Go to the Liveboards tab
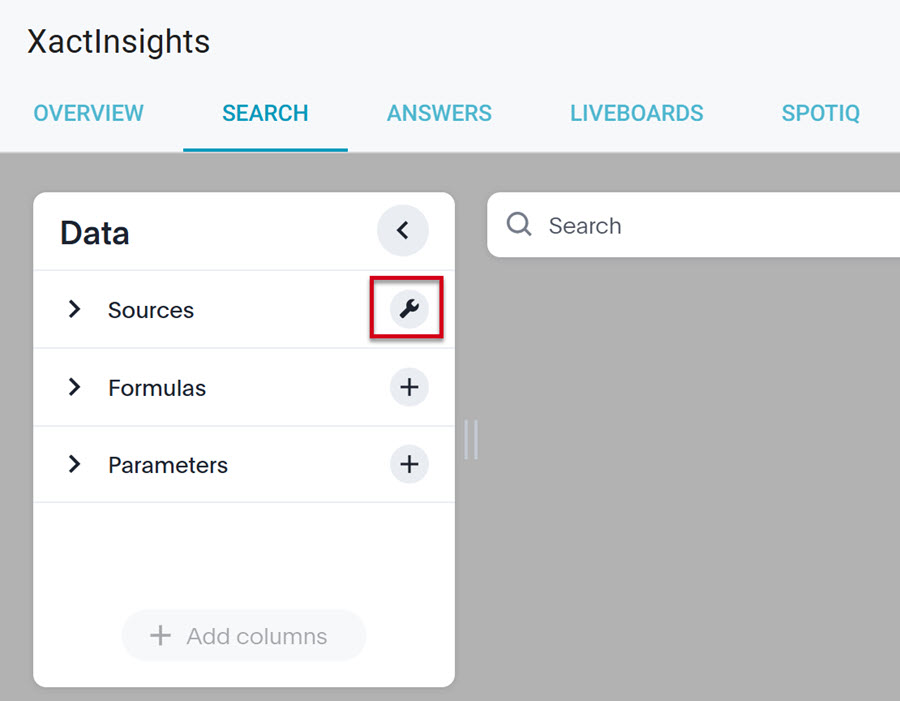 coord(637,114)
